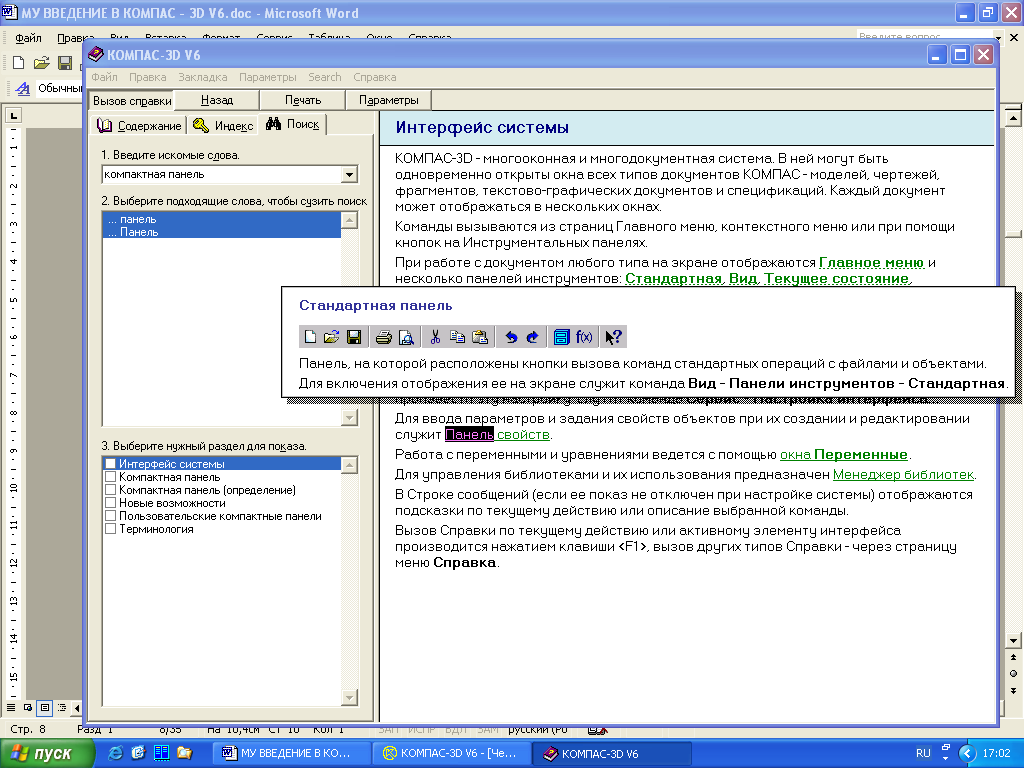
Task: Follow the Главное меню link
Action: coord(871,263)
